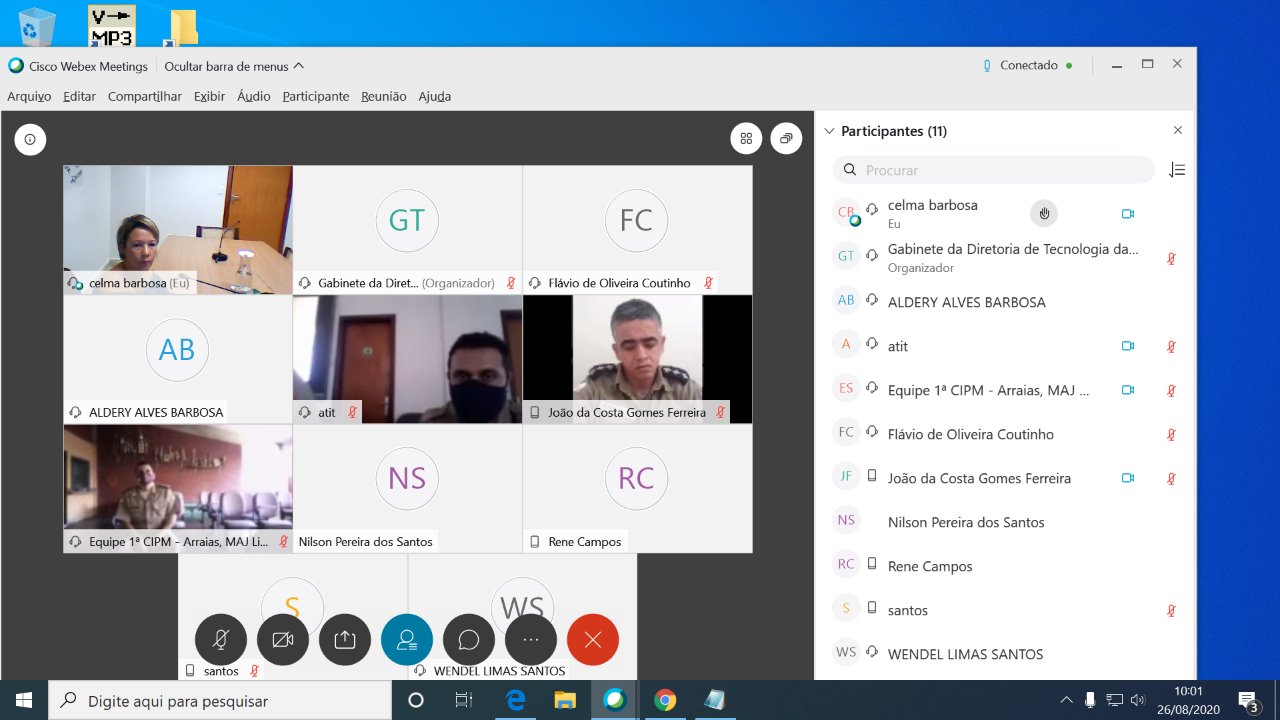Click the share content button

345,640
